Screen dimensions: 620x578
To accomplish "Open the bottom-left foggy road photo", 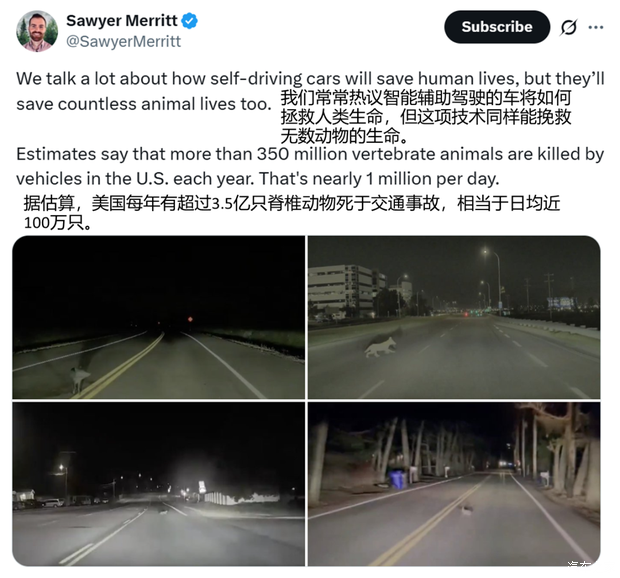I will pyautogui.click(x=159, y=484).
